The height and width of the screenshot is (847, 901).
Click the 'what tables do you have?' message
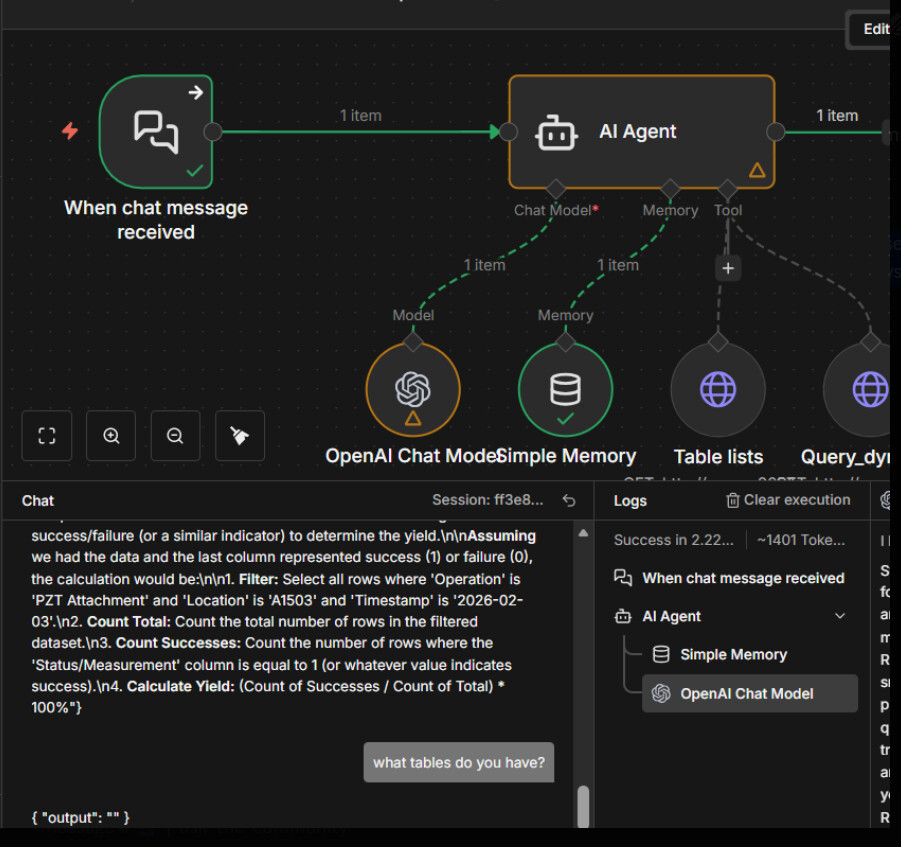coord(459,763)
